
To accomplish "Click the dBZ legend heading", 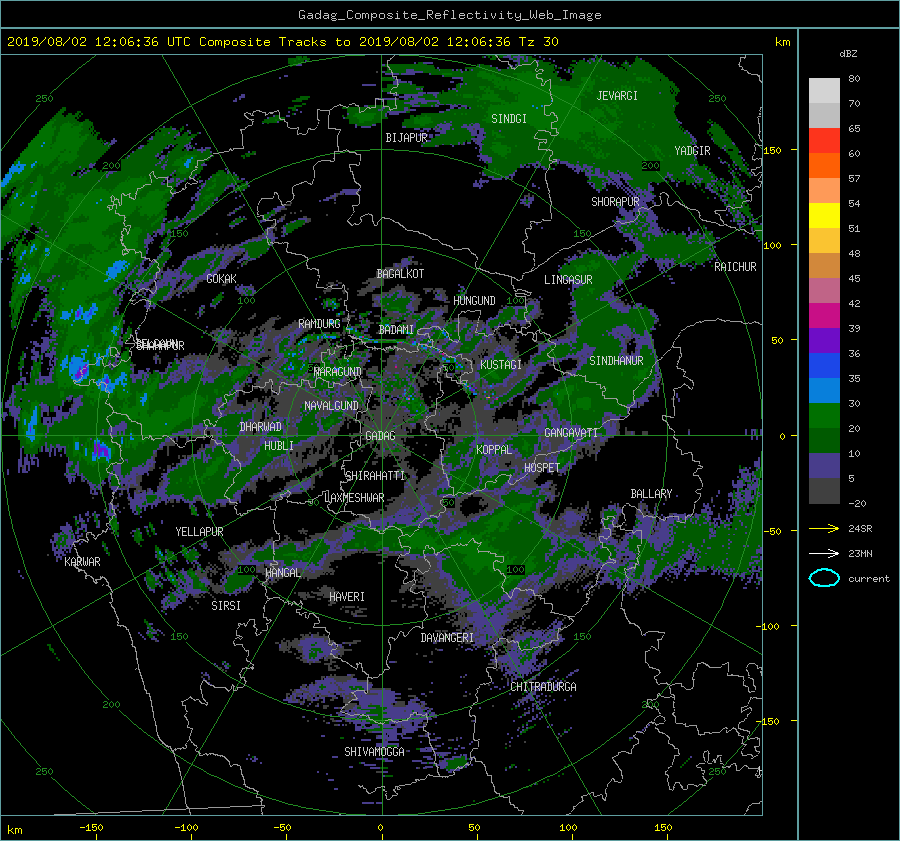I will tap(848, 53).
